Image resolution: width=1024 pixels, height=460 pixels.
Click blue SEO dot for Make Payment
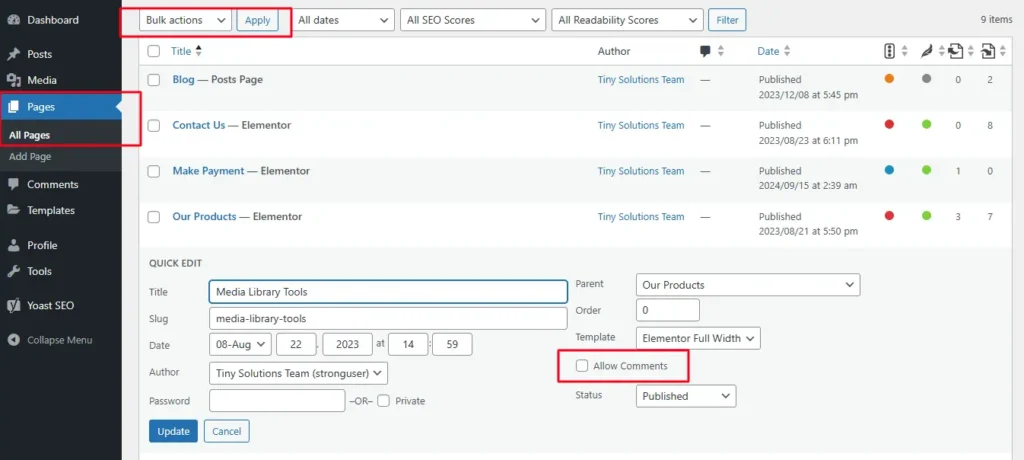[889, 170]
